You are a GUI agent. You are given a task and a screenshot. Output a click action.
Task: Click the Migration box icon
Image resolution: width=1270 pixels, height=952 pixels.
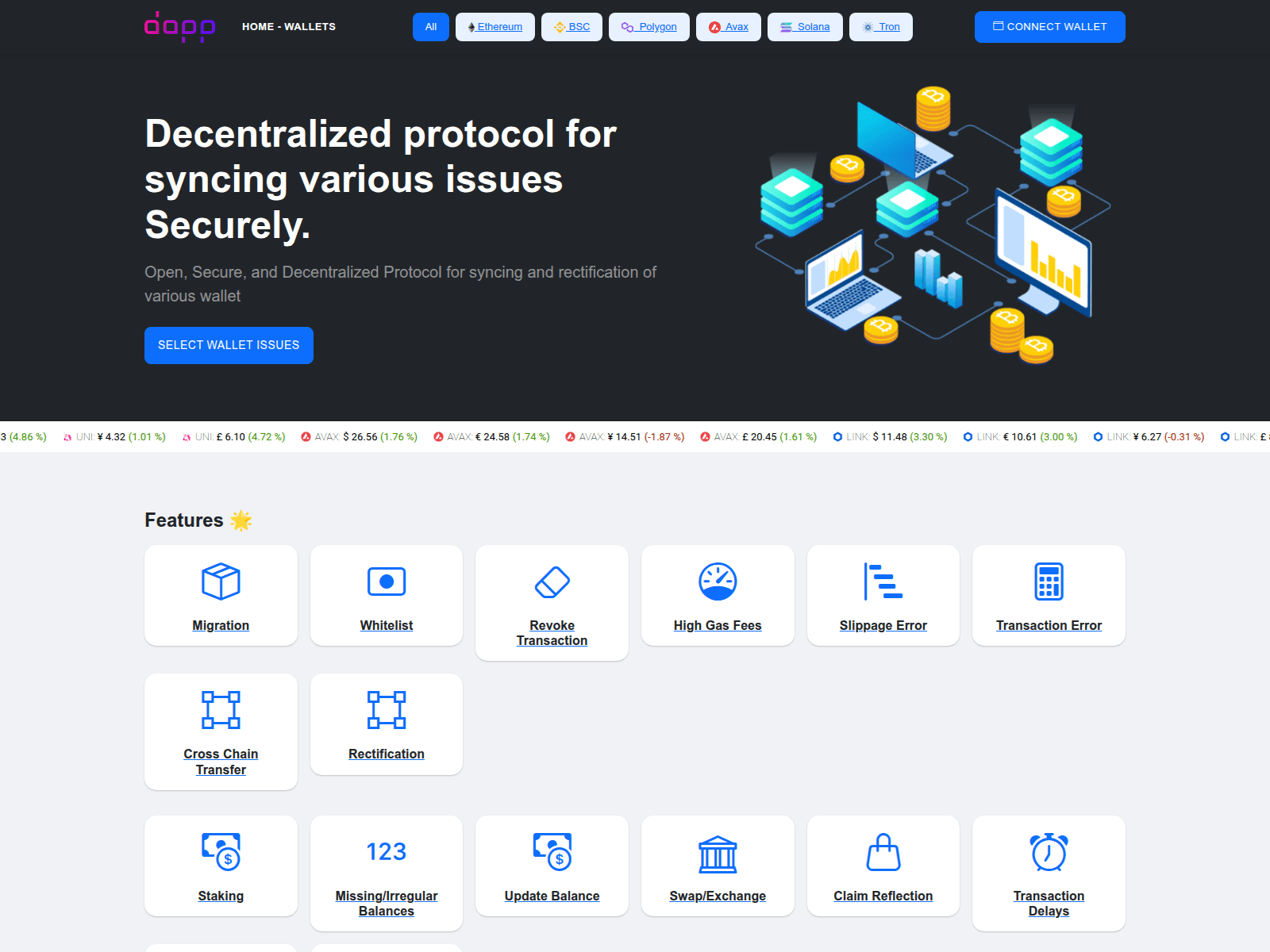tap(221, 582)
